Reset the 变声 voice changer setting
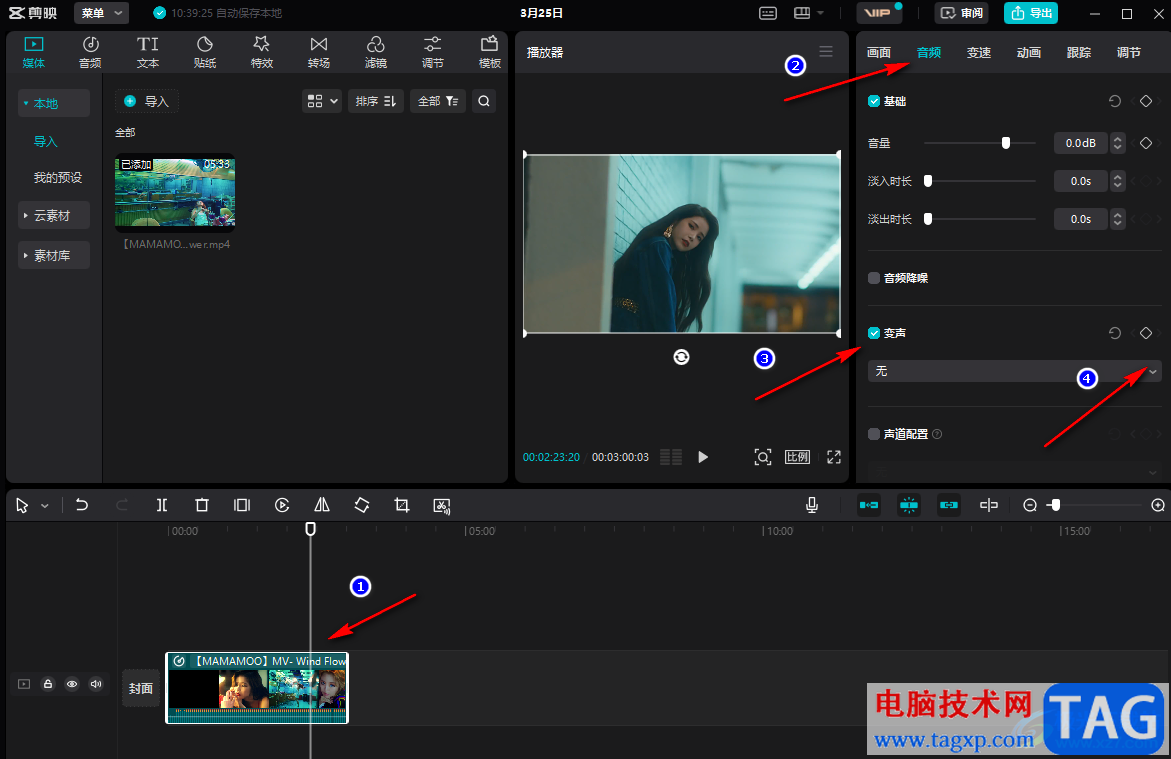 (1115, 333)
